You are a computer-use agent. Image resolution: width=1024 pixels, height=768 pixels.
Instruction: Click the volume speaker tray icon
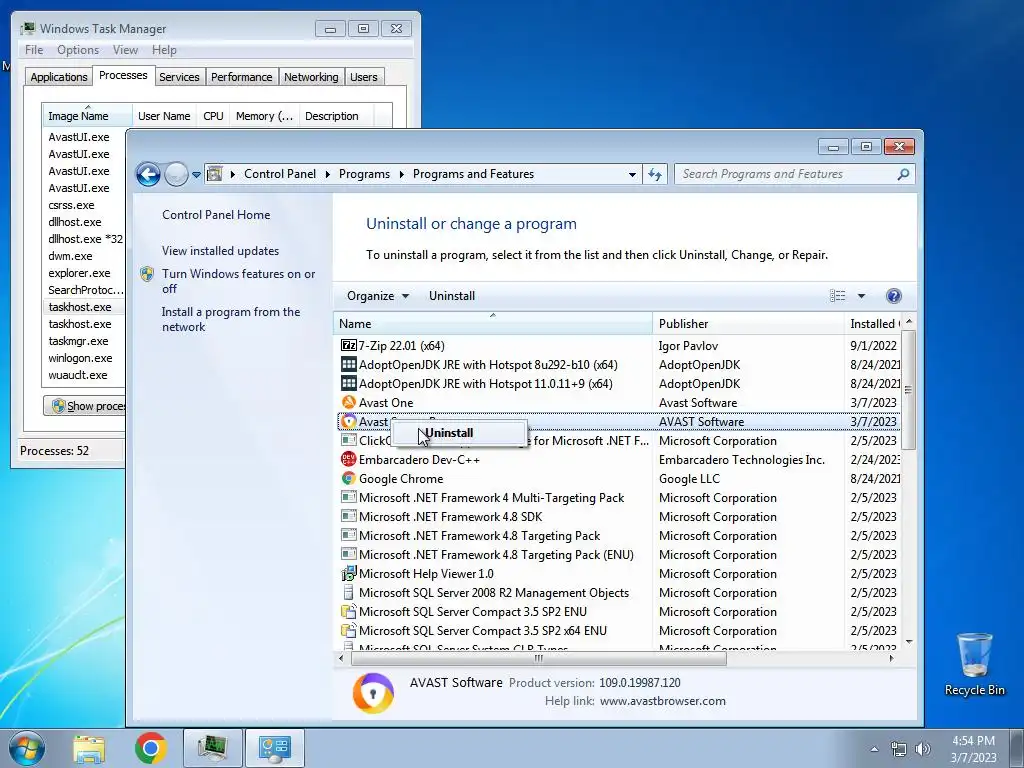923,749
